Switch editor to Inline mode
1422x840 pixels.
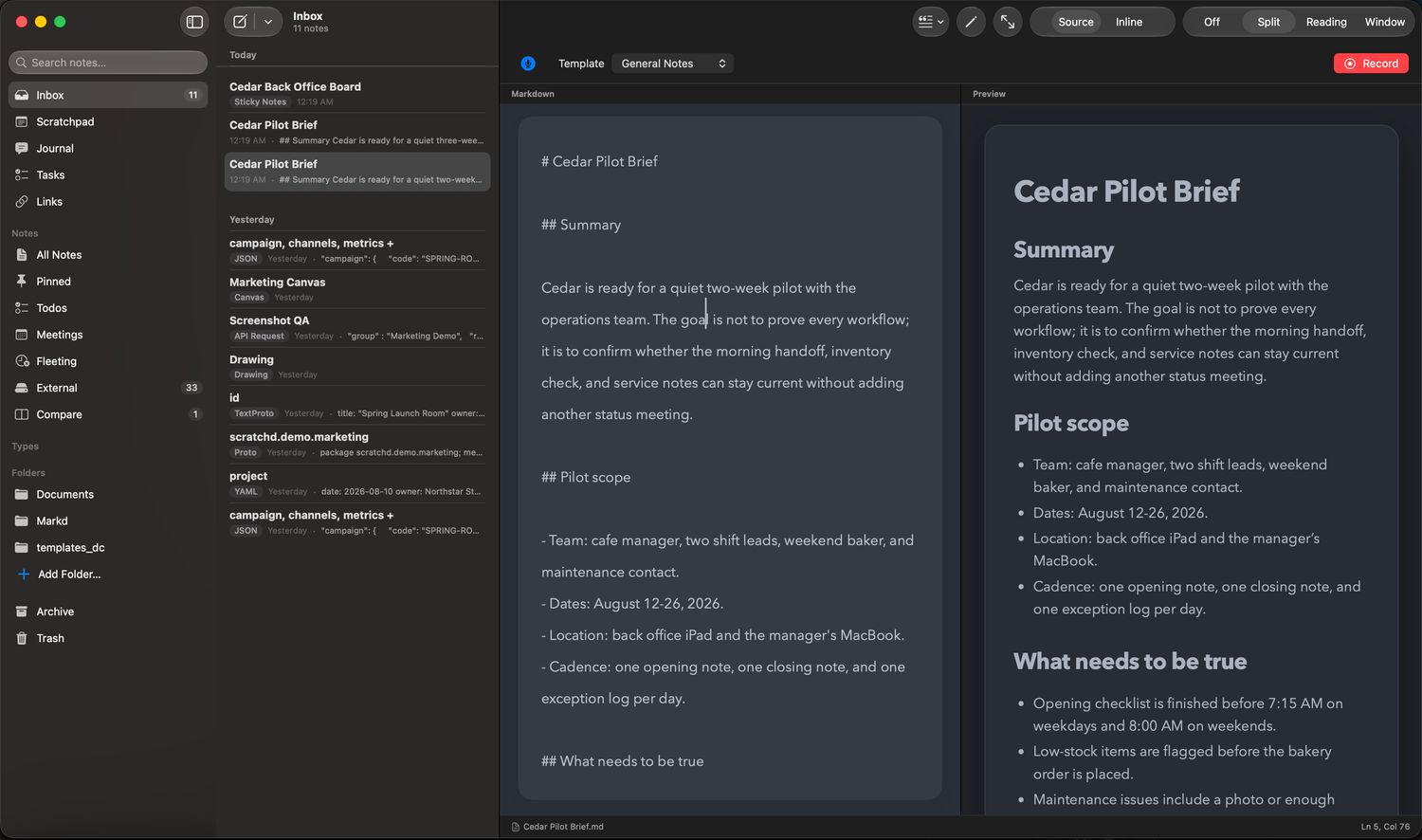pyautogui.click(x=1128, y=22)
